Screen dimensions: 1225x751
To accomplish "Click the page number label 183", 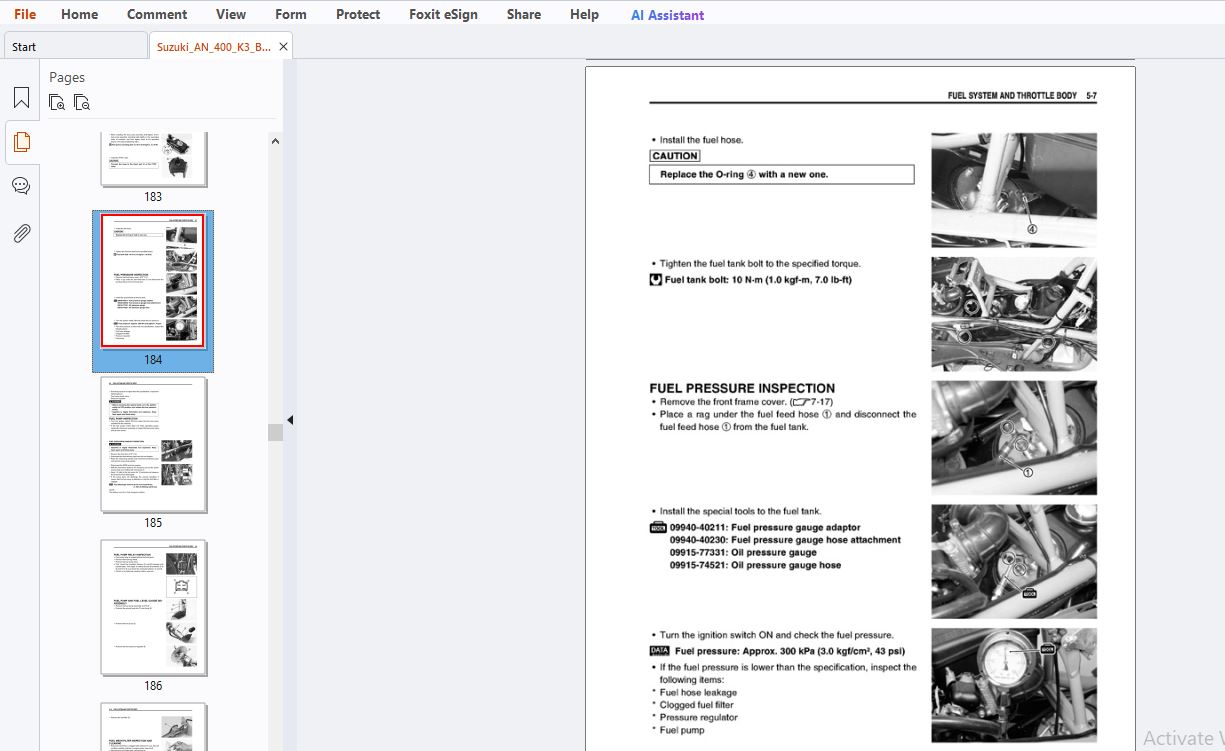I will [x=153, y=197].
